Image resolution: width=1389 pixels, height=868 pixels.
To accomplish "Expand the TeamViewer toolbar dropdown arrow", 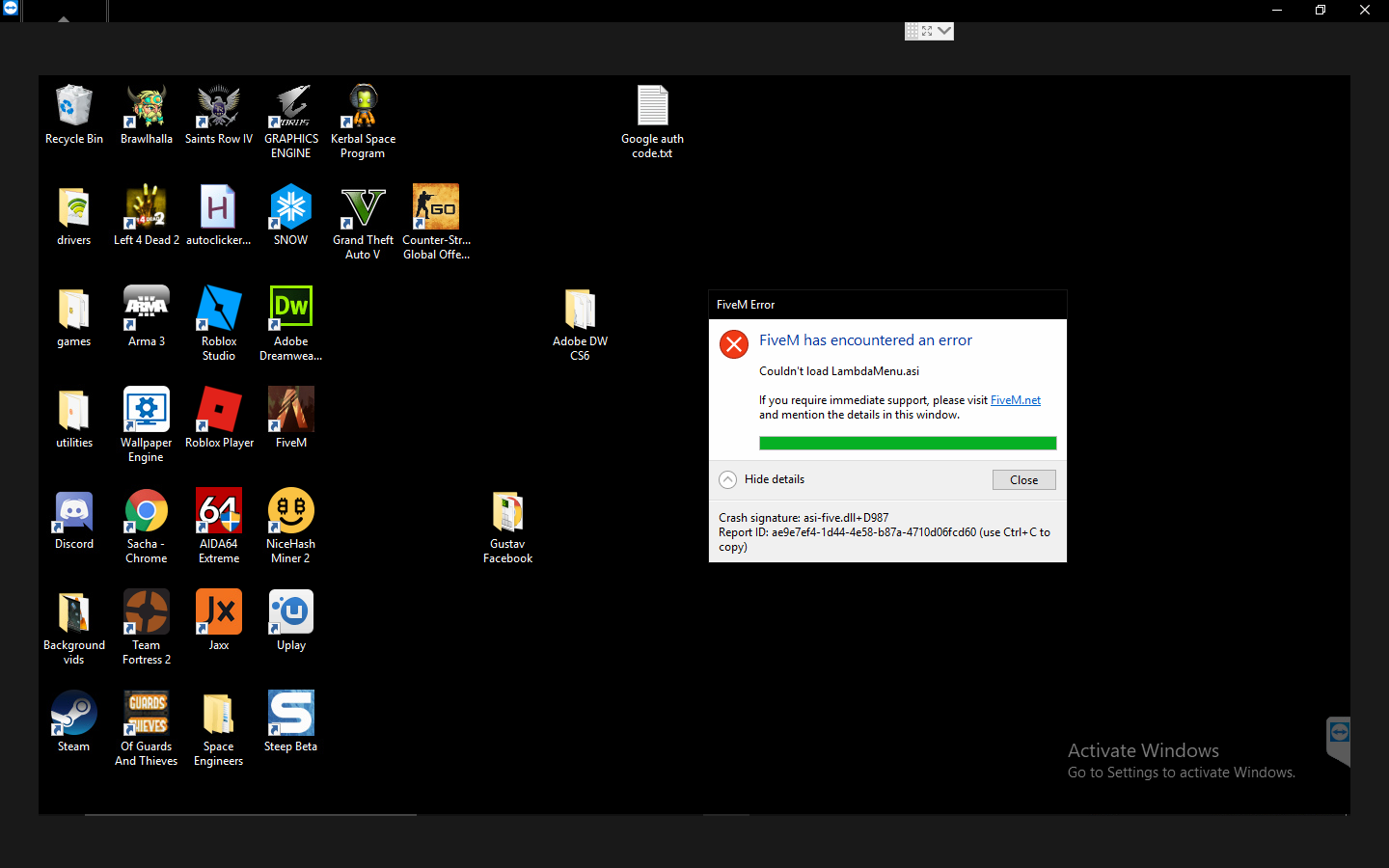I will click(944, 31).
